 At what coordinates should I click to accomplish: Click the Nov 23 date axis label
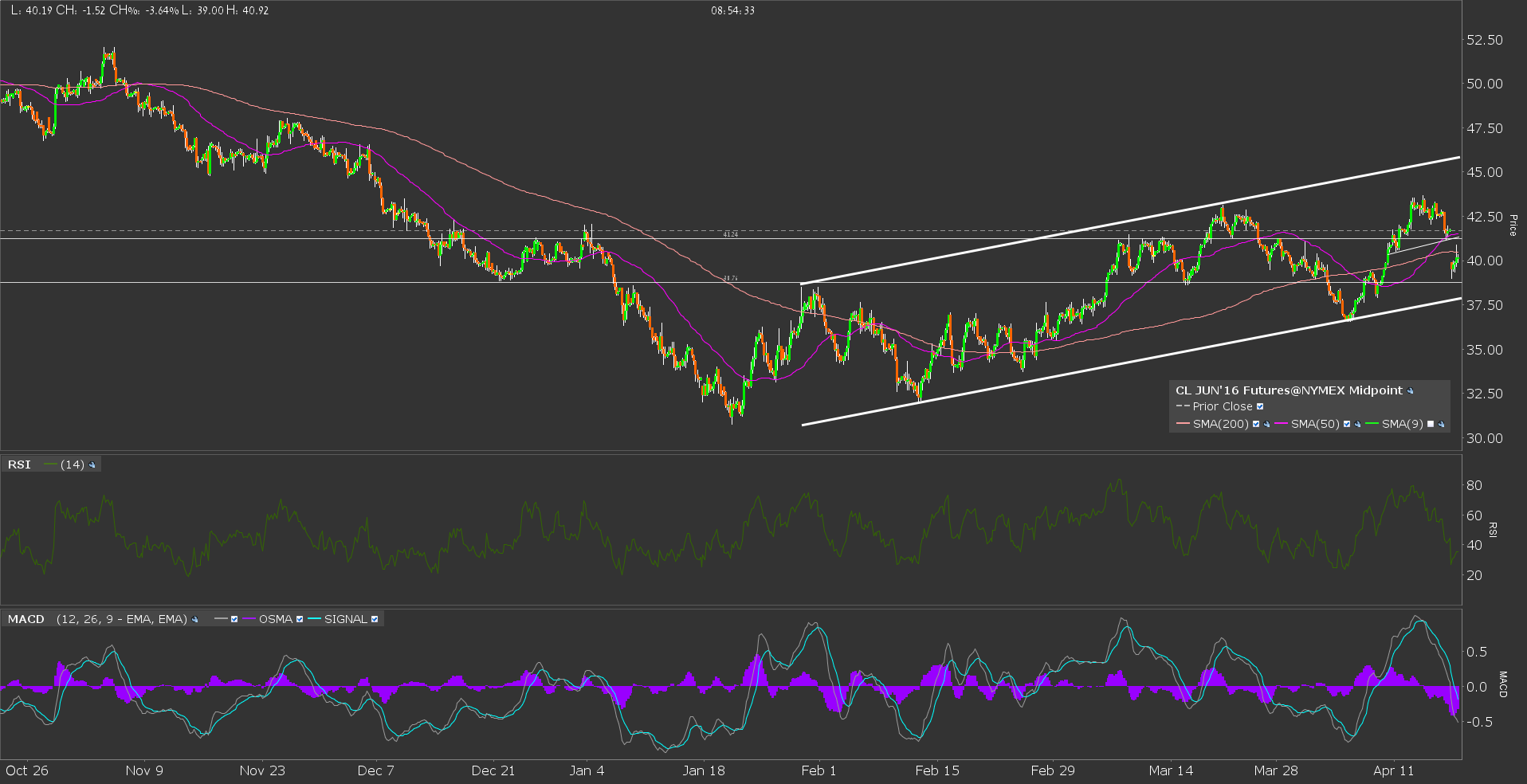click(262, 771)
